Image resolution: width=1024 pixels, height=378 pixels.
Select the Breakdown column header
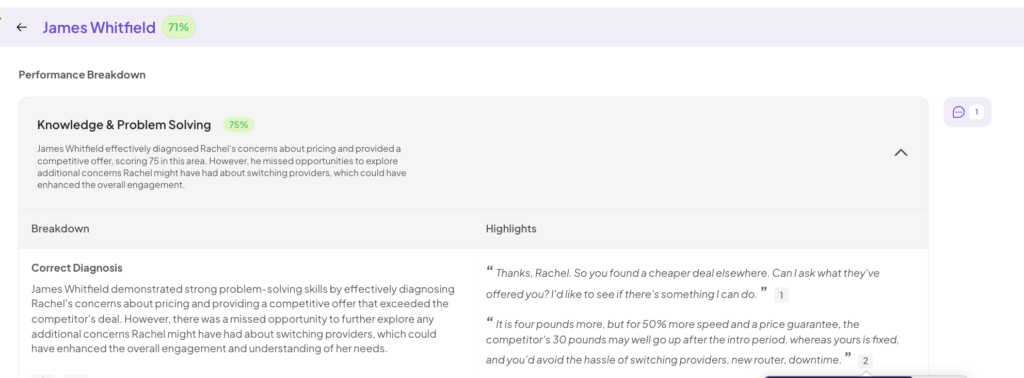[60, 228]
